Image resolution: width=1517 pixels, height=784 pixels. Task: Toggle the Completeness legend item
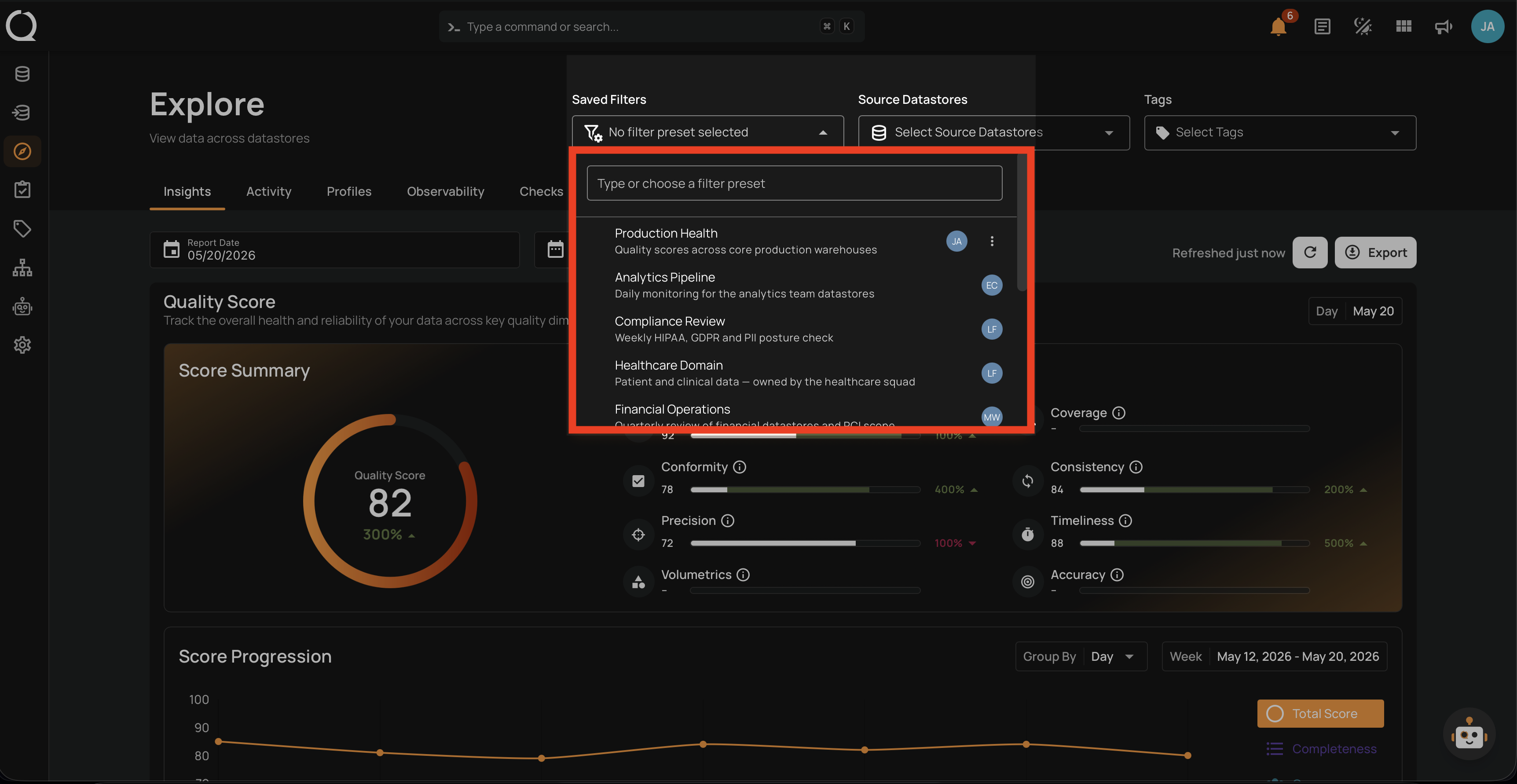1321,749
